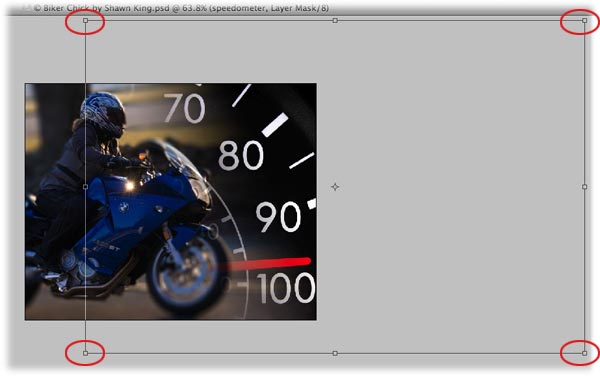Screen dimensions: 600x377
Task: Click the bottom-left transform corner handle
Action: pyautogui.click(x=85, y=353)
